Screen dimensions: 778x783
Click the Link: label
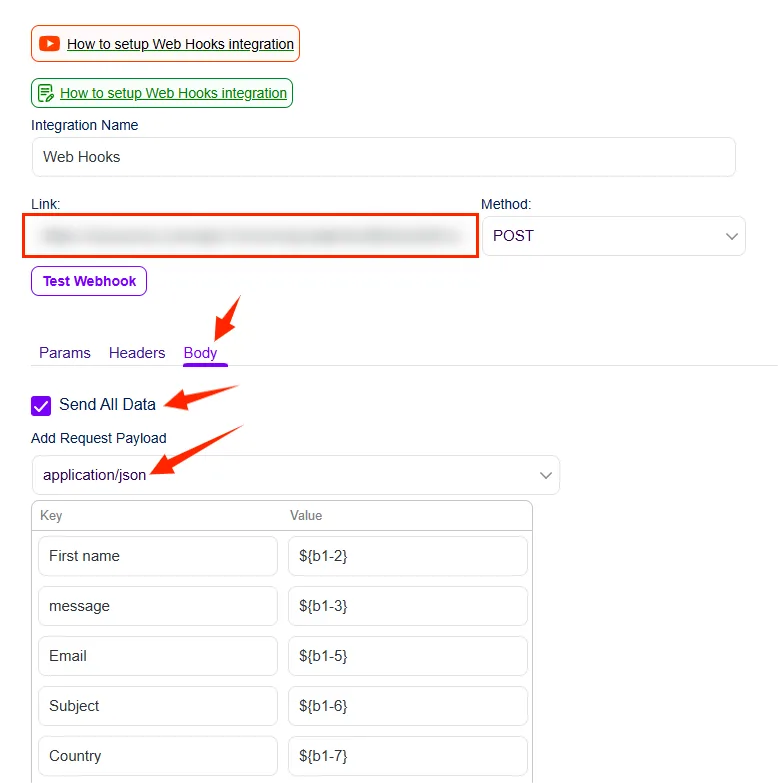tap(45, 204)
